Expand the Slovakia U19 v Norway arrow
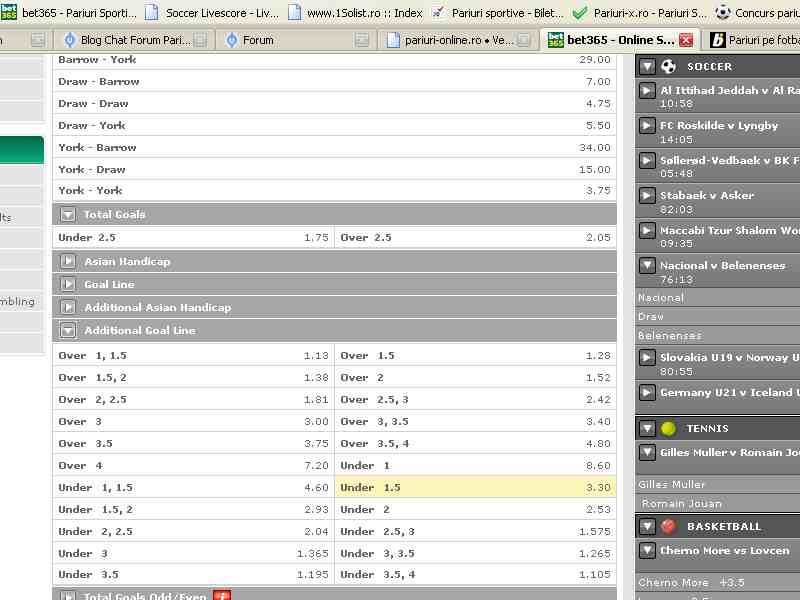The width and height of the screenshot is (800, 600). (647, 358)
